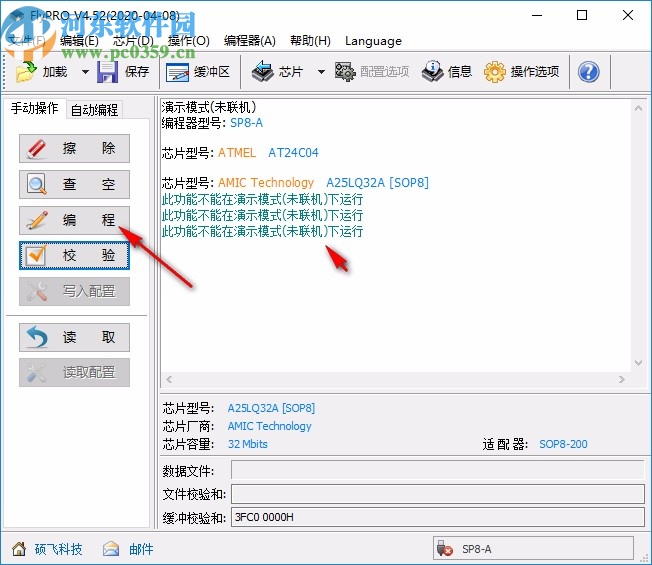Open the Language menu

(373, 41)
